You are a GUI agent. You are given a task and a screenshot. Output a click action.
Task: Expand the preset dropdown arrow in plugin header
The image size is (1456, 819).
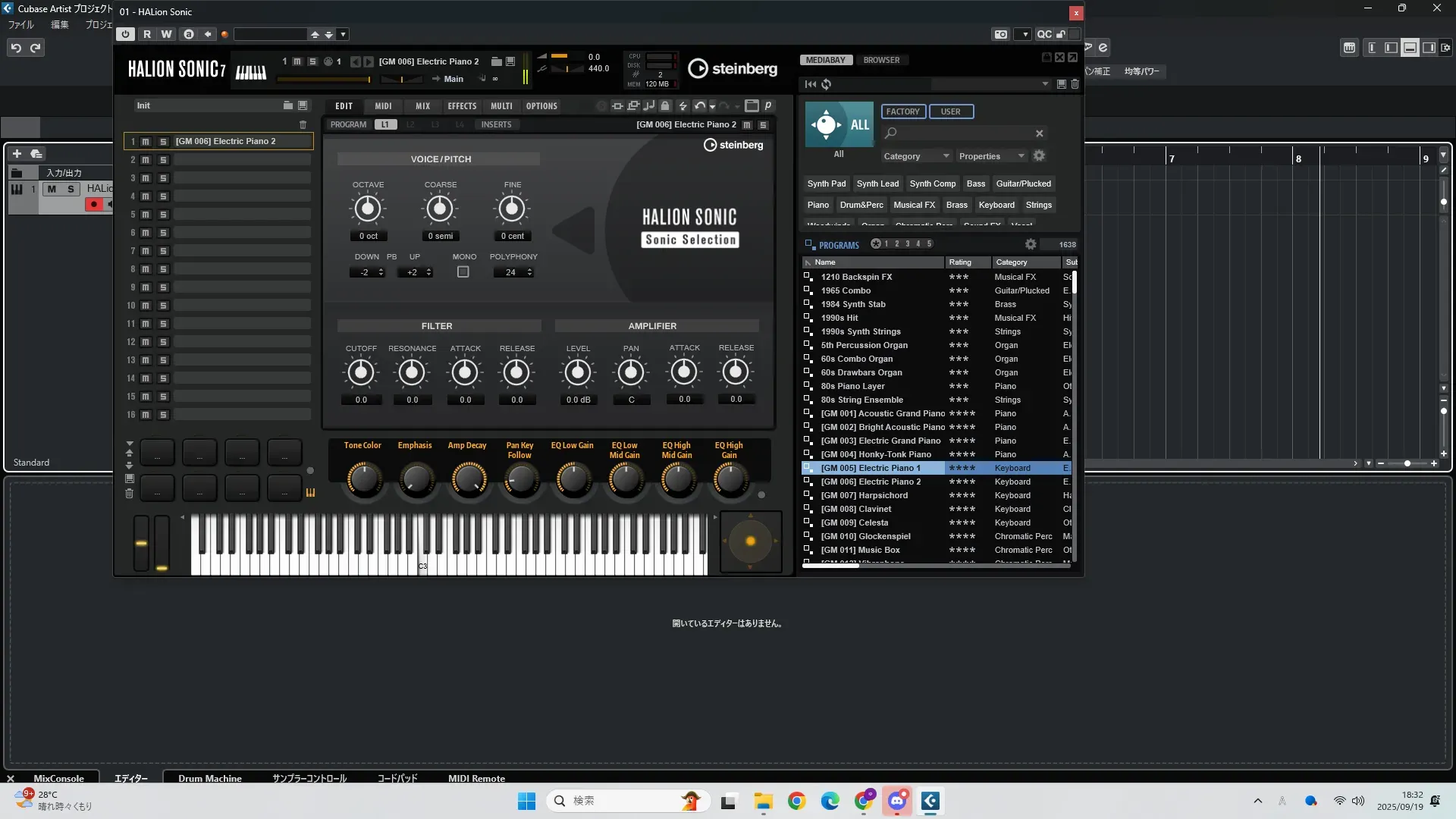coord(344,34)
